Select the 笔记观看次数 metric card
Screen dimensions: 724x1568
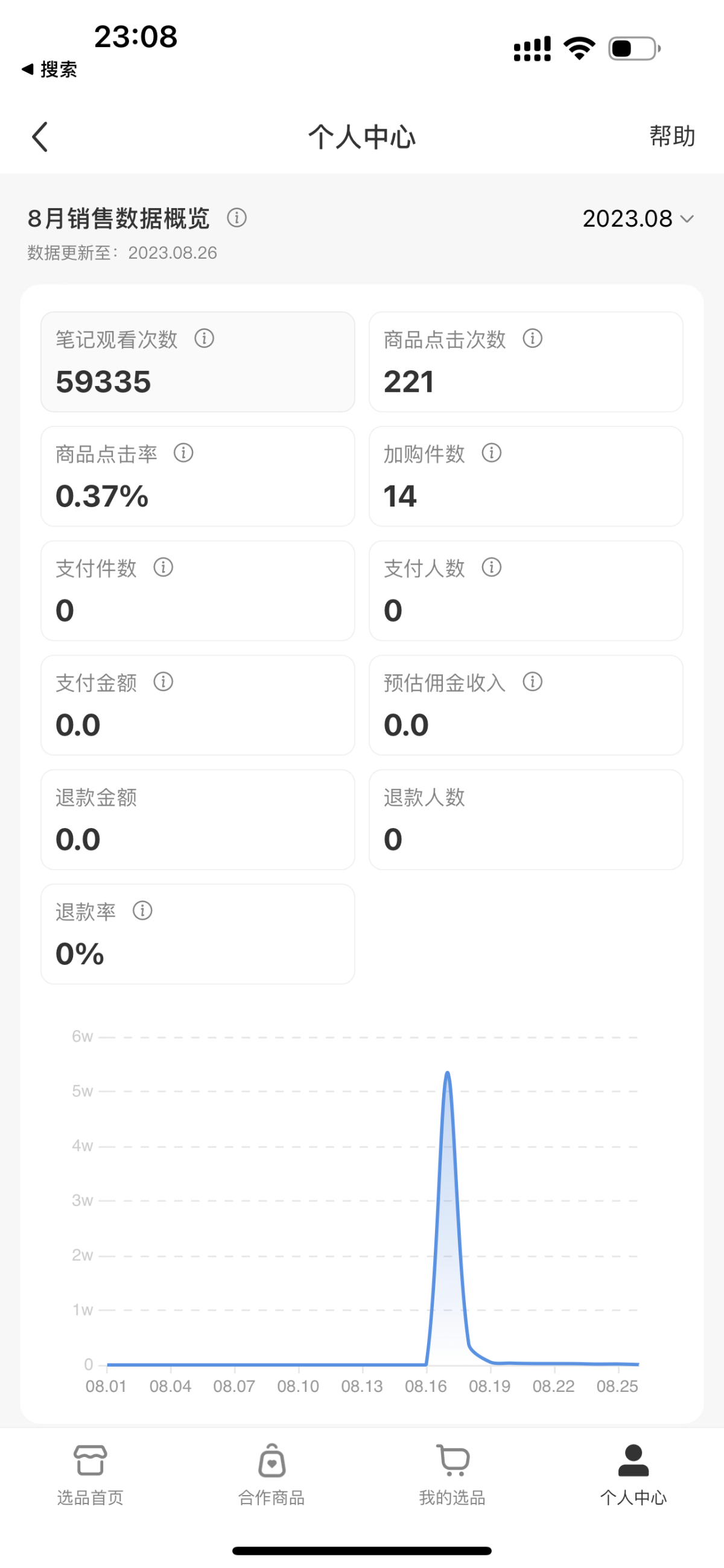(197, 362)
